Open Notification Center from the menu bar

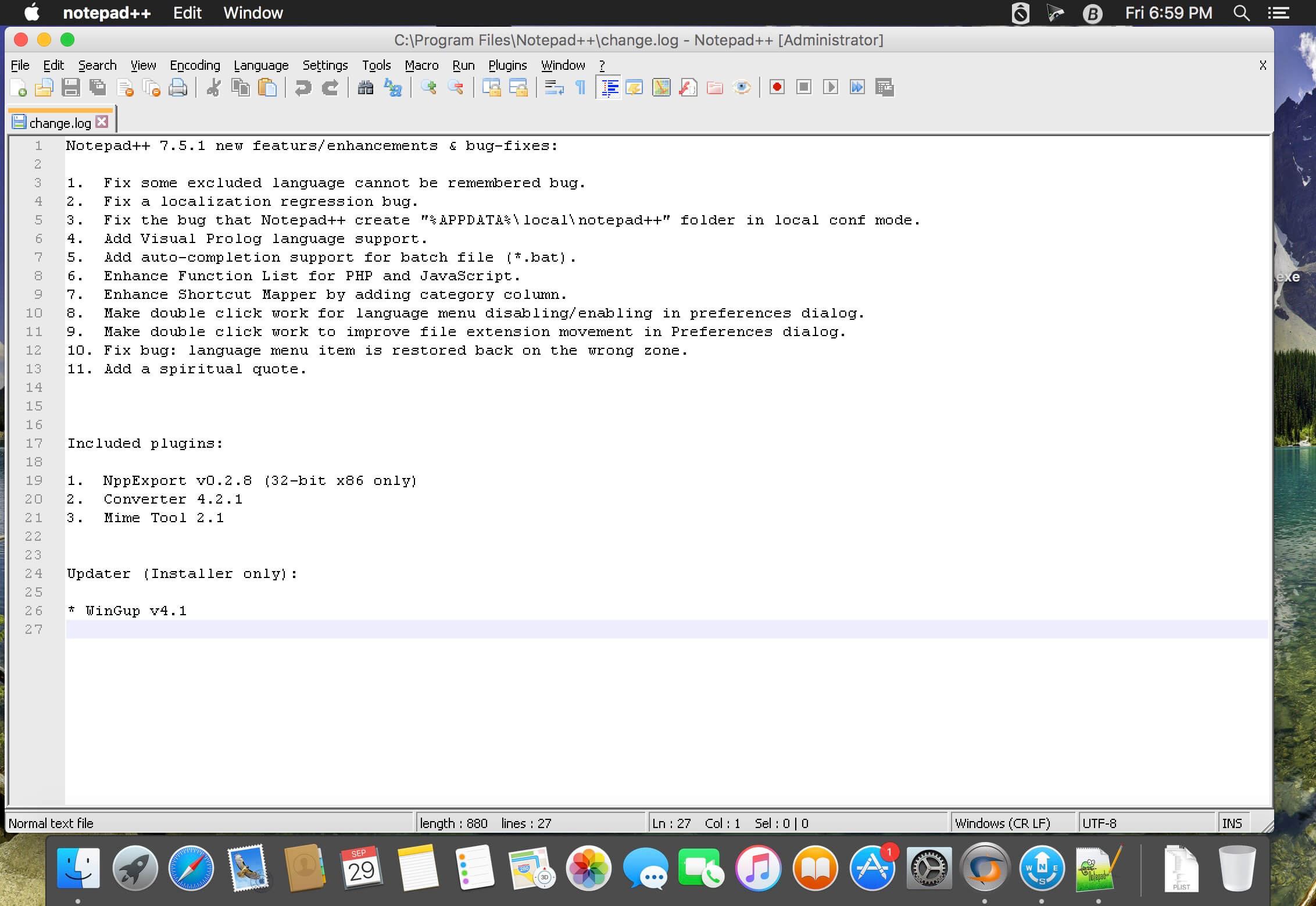(1278, 13)
